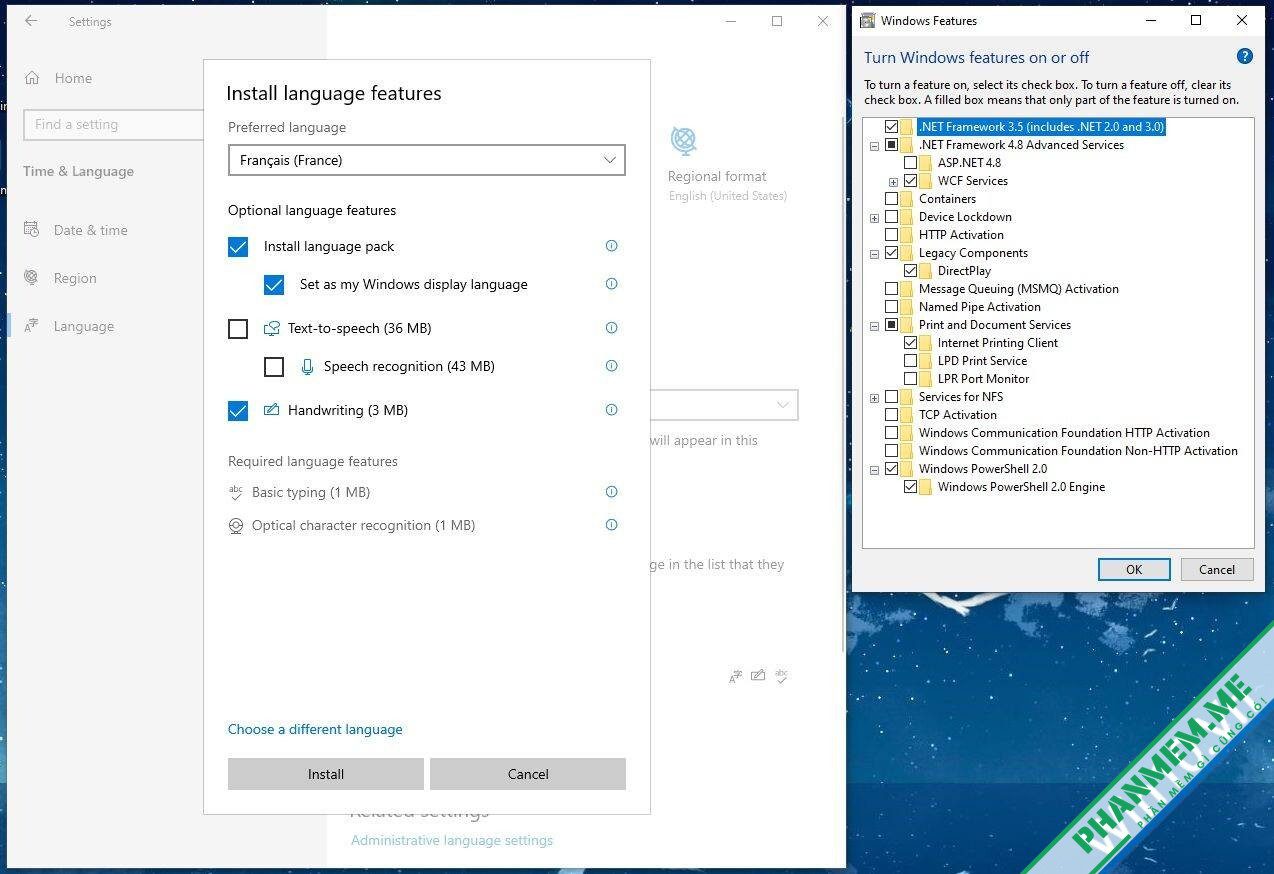
Task: Uncheck the Handwriting feature
Action: 238,411
